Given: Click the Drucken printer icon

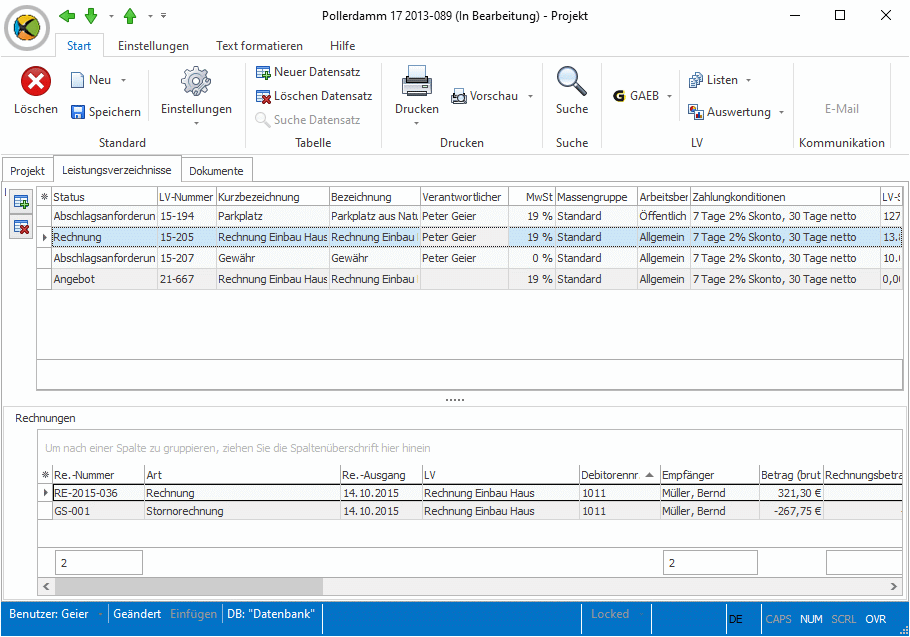Looking at the screenshot, I should click(x=416, y=82).
